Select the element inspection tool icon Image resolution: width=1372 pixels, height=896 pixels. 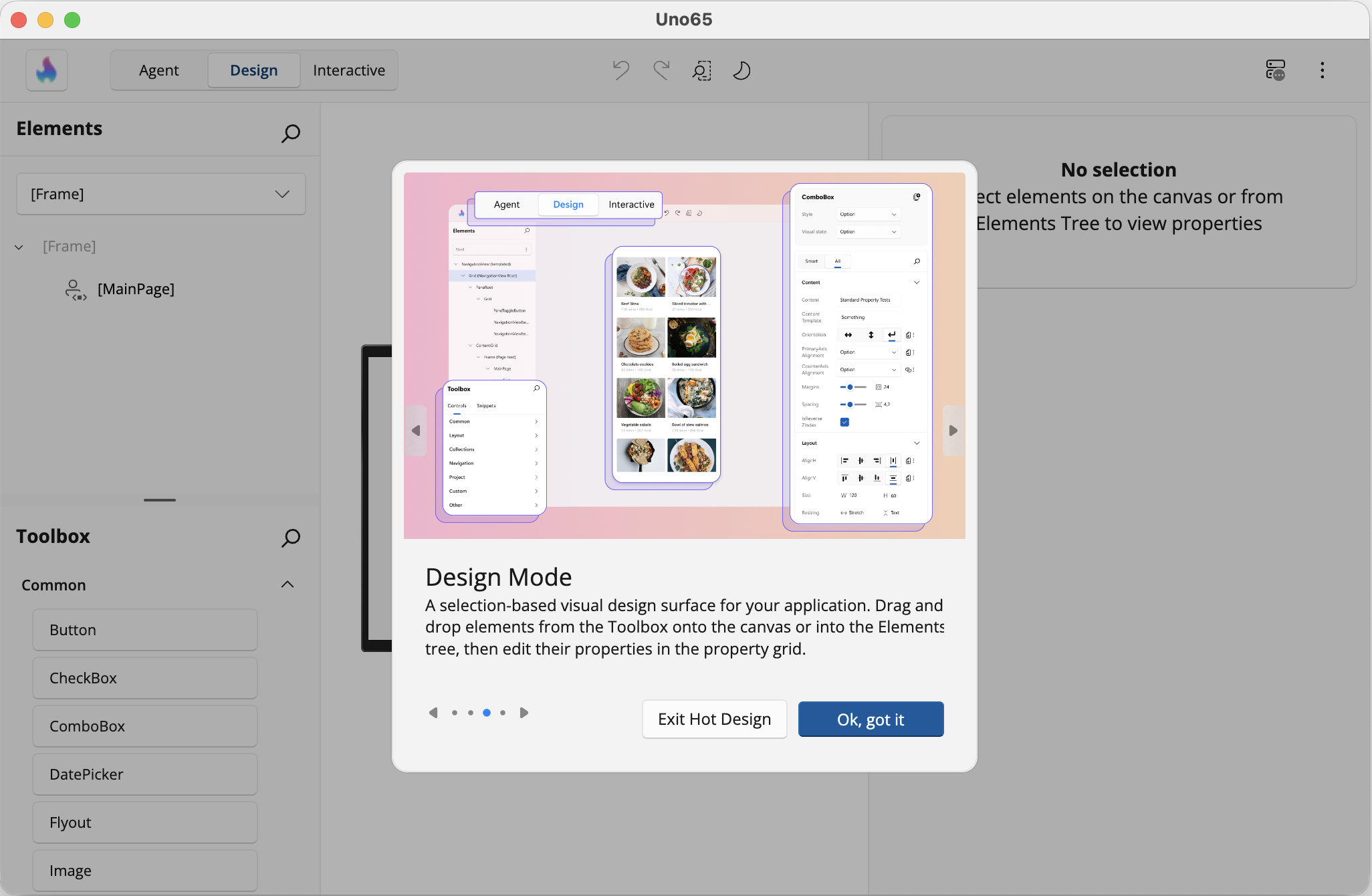tap(701, 70)
